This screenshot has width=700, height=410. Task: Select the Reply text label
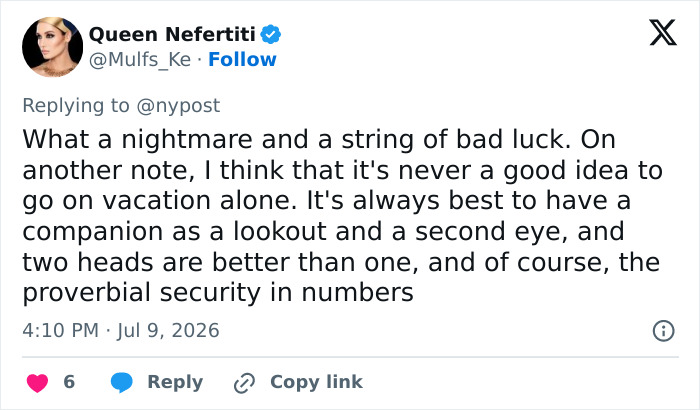[175, 382]
